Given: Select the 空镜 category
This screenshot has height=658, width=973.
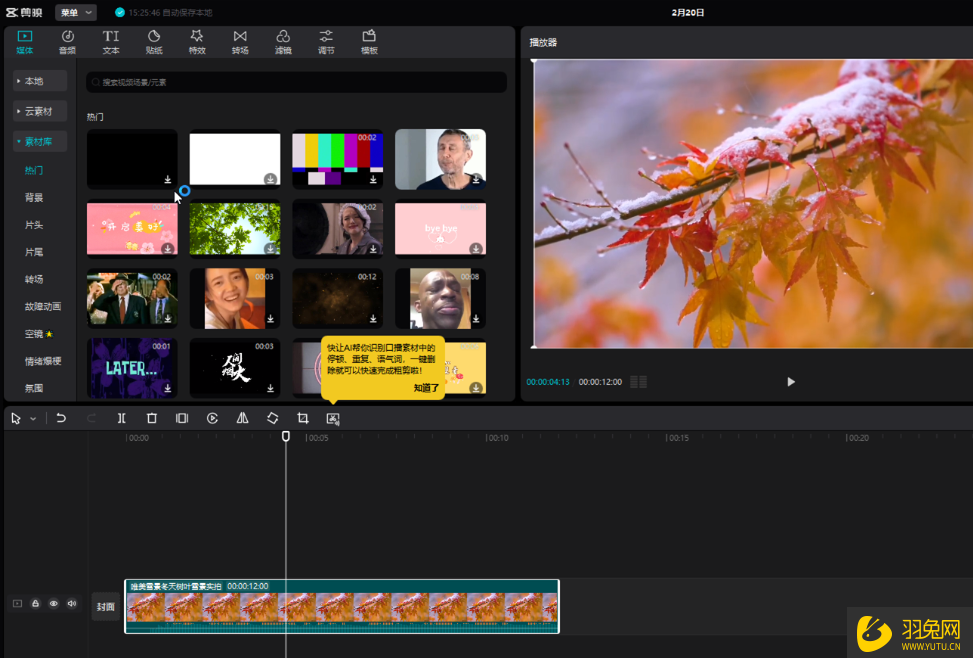Looking at the screenshot, I should (38, 334).
